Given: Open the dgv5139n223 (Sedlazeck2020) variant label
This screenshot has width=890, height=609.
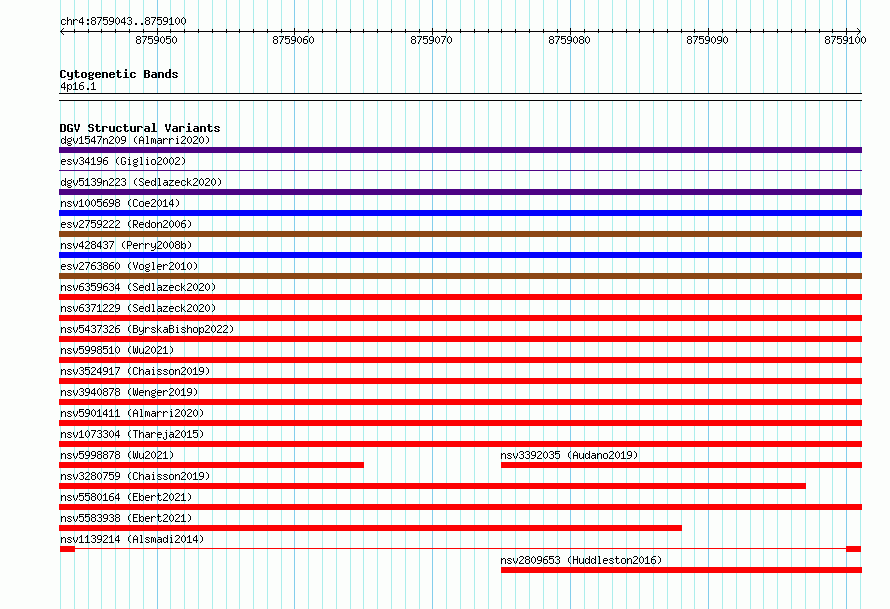Looking at the screenshot, I should (141, 182).
